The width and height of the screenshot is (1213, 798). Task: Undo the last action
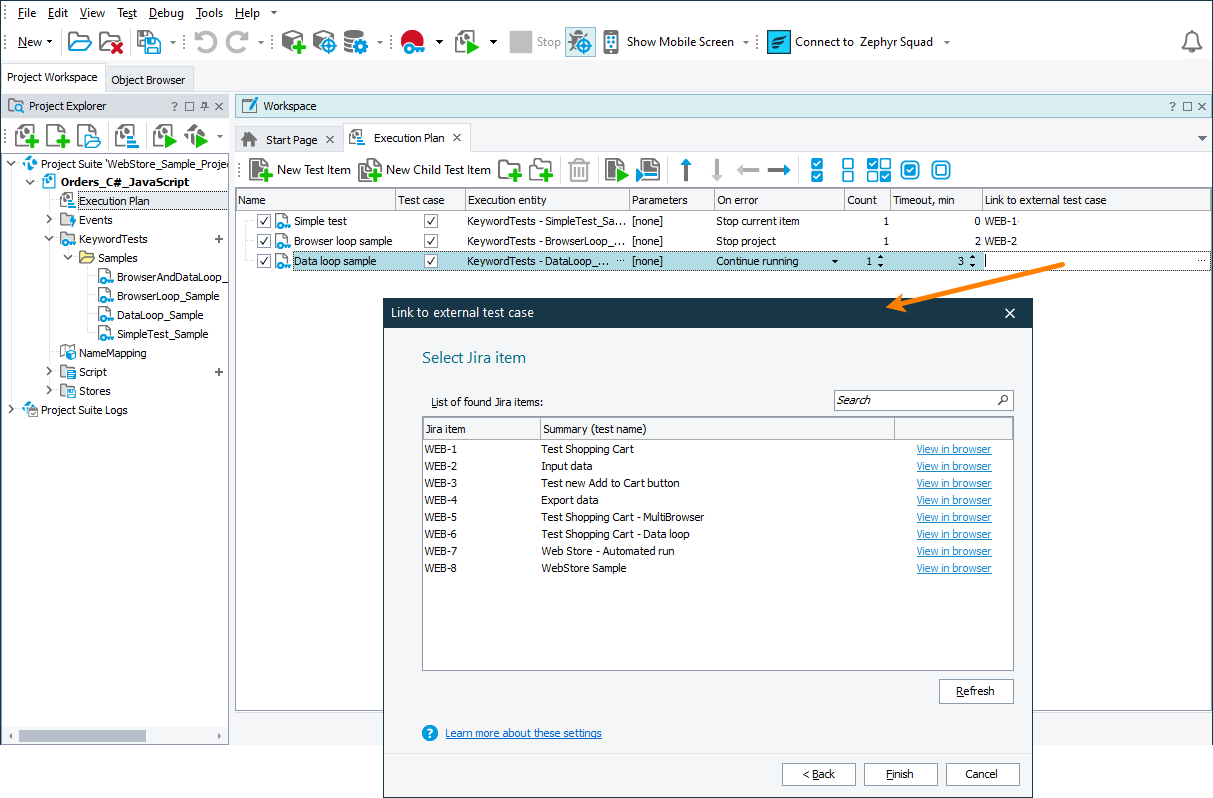tap(205, 41)
